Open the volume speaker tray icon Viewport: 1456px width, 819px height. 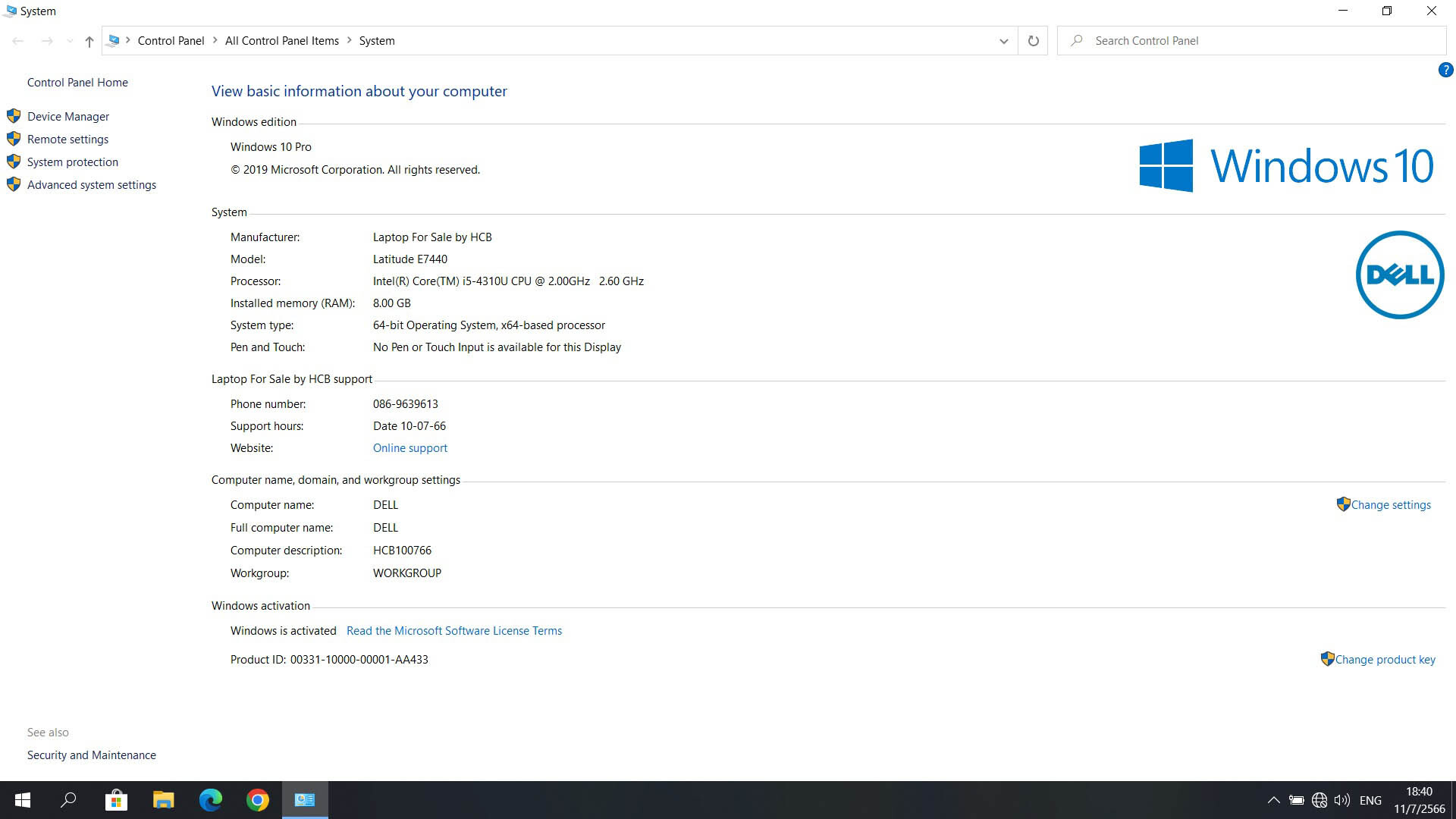tap(1342, 800)
